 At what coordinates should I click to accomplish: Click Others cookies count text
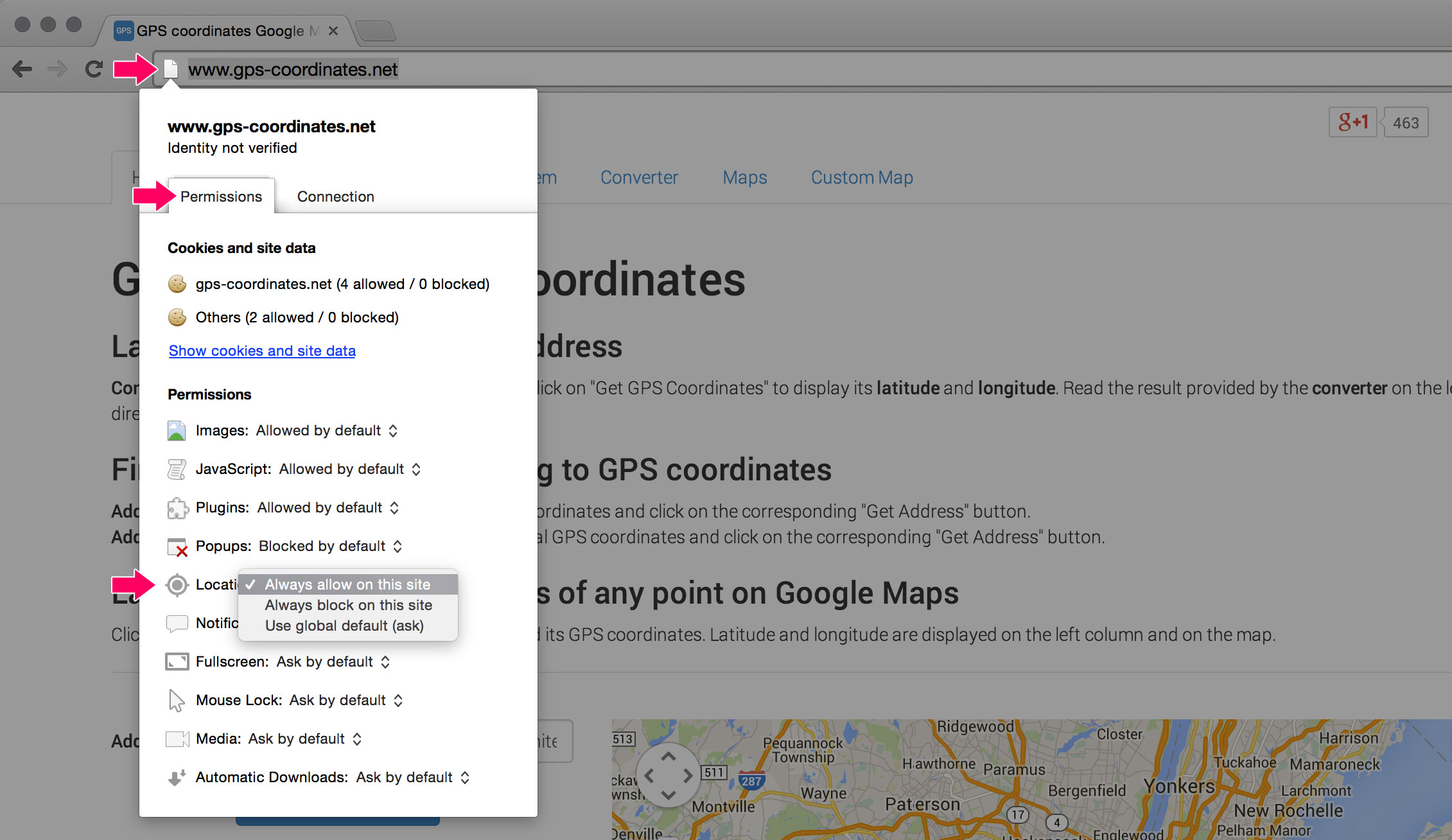pos(297,317)
